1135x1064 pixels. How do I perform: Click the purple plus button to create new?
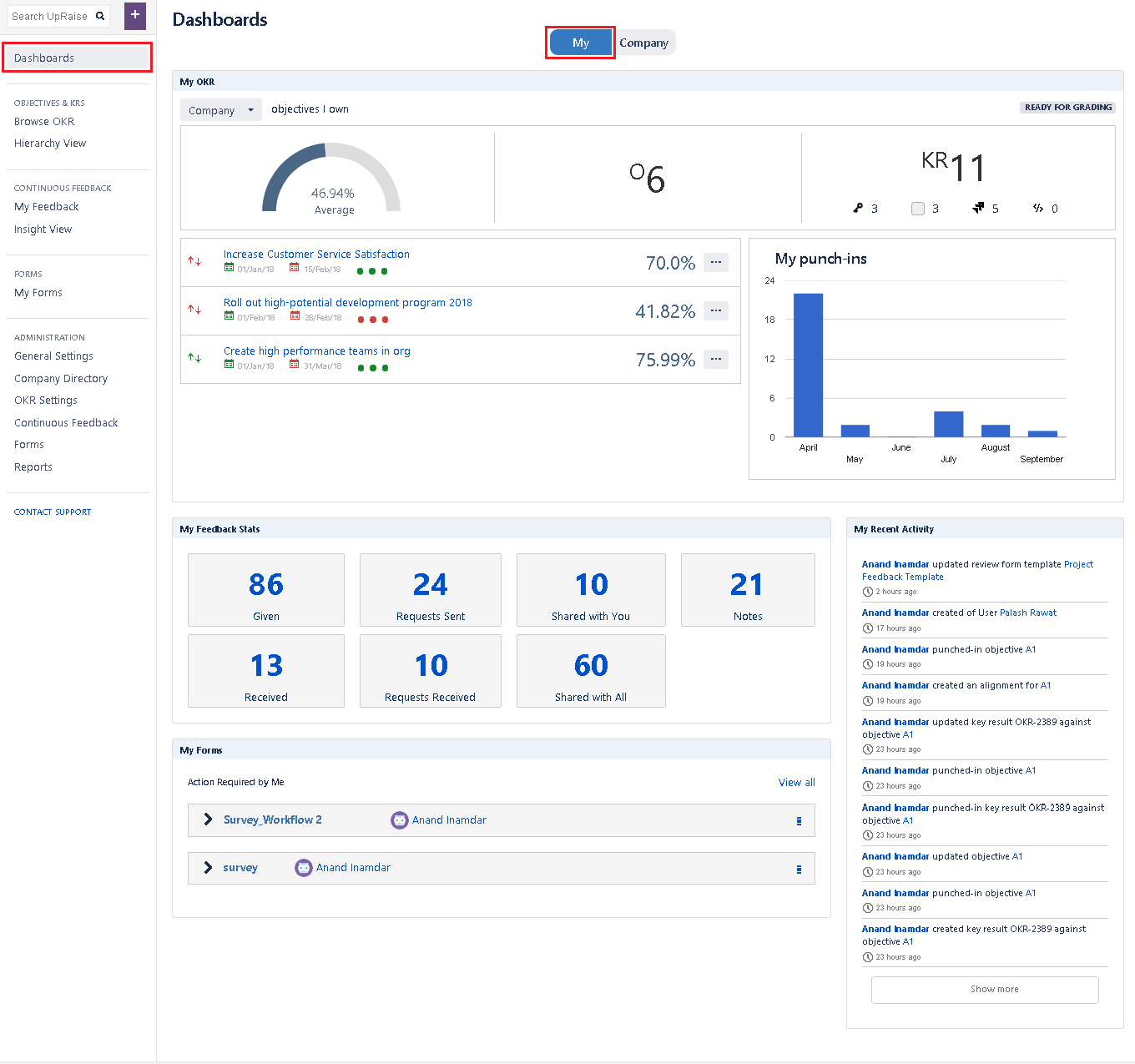(x=134, y=16)
